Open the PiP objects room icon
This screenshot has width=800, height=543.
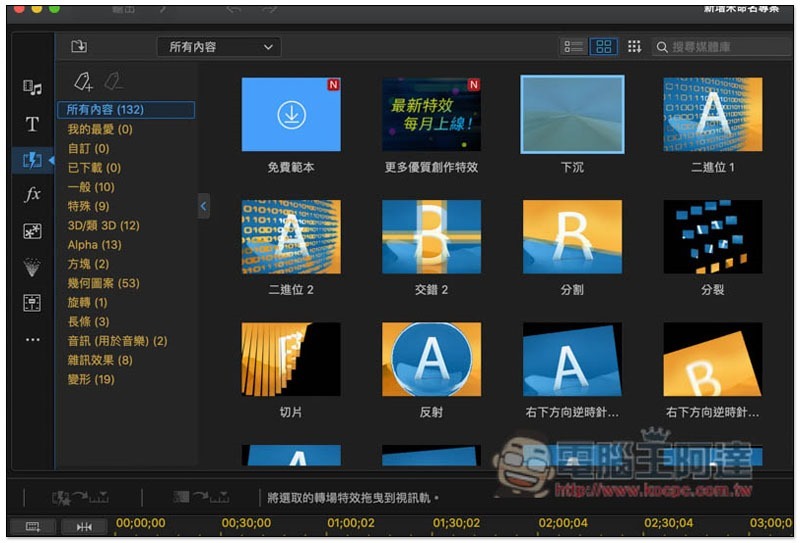(32, 231)
